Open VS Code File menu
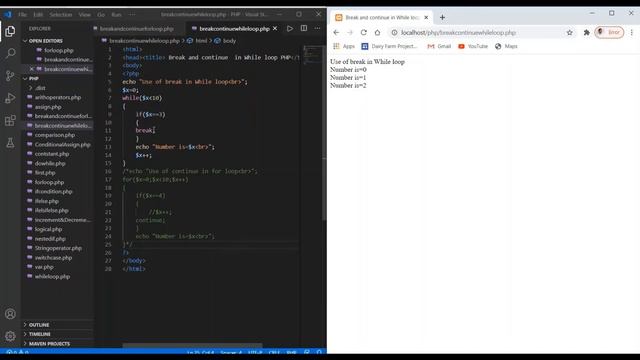 pos(22,14)
